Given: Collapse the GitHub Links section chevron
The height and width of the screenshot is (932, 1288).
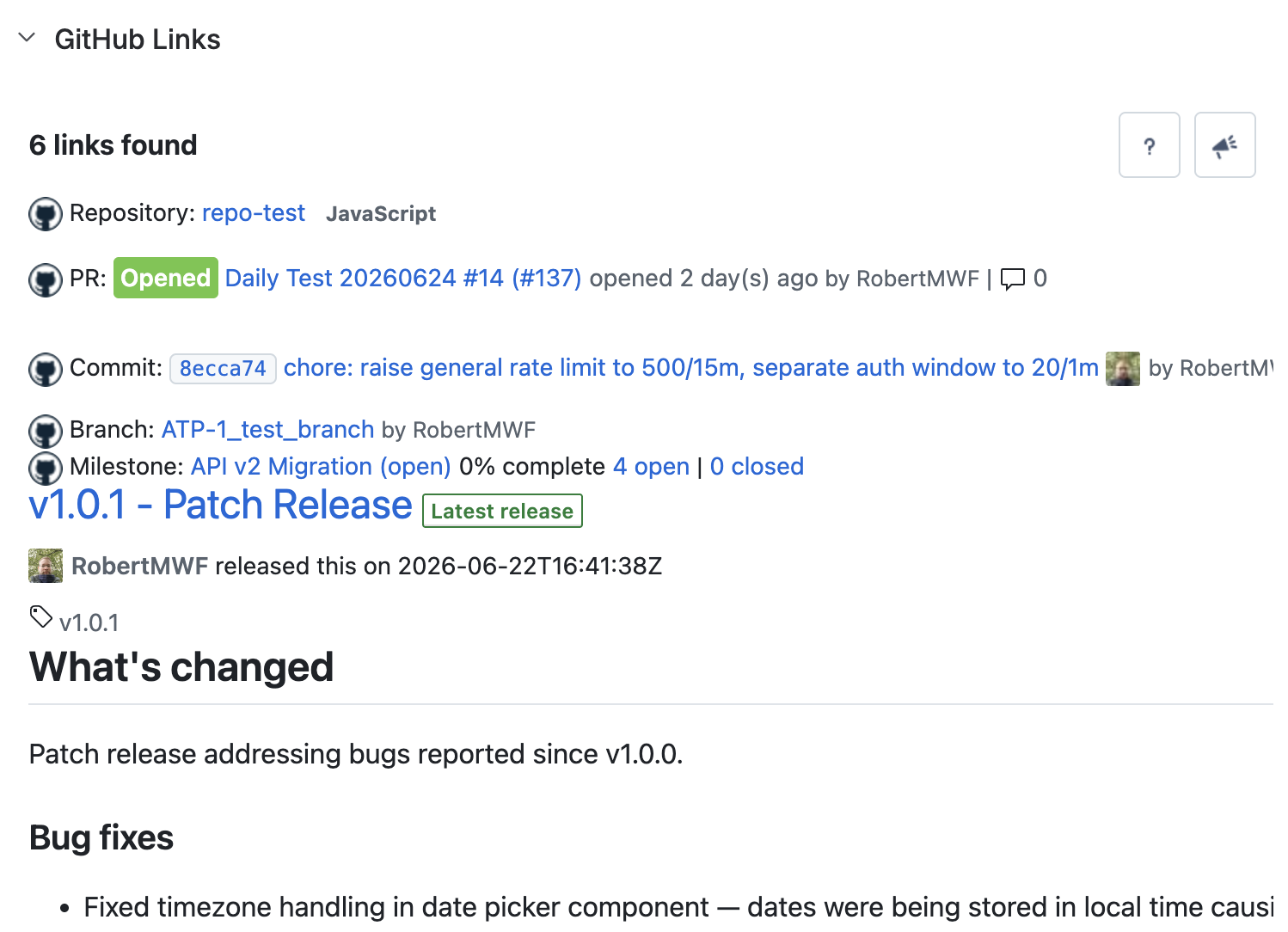Looking at the screenshot, I should [x=27, y=38].
